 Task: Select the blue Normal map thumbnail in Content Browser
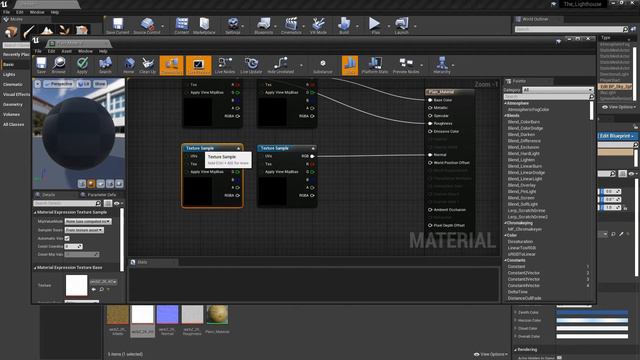coord(167,315)
